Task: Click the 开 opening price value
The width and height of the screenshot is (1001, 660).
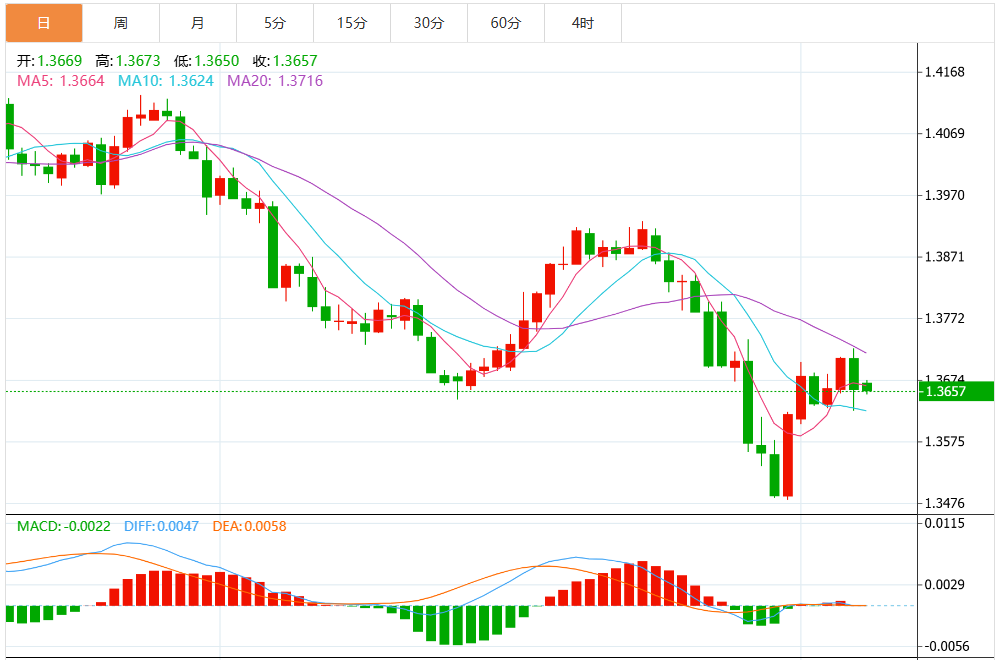Action: pos(62,61)
